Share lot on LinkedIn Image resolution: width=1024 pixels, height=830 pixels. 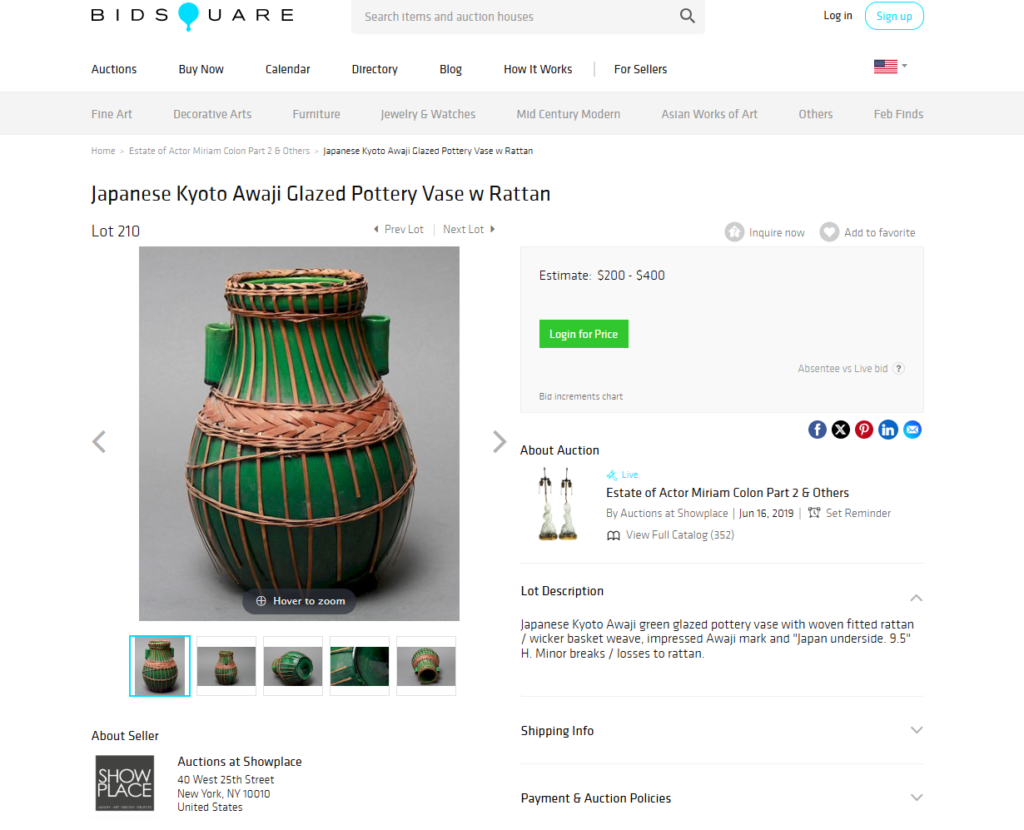(888, 429)
